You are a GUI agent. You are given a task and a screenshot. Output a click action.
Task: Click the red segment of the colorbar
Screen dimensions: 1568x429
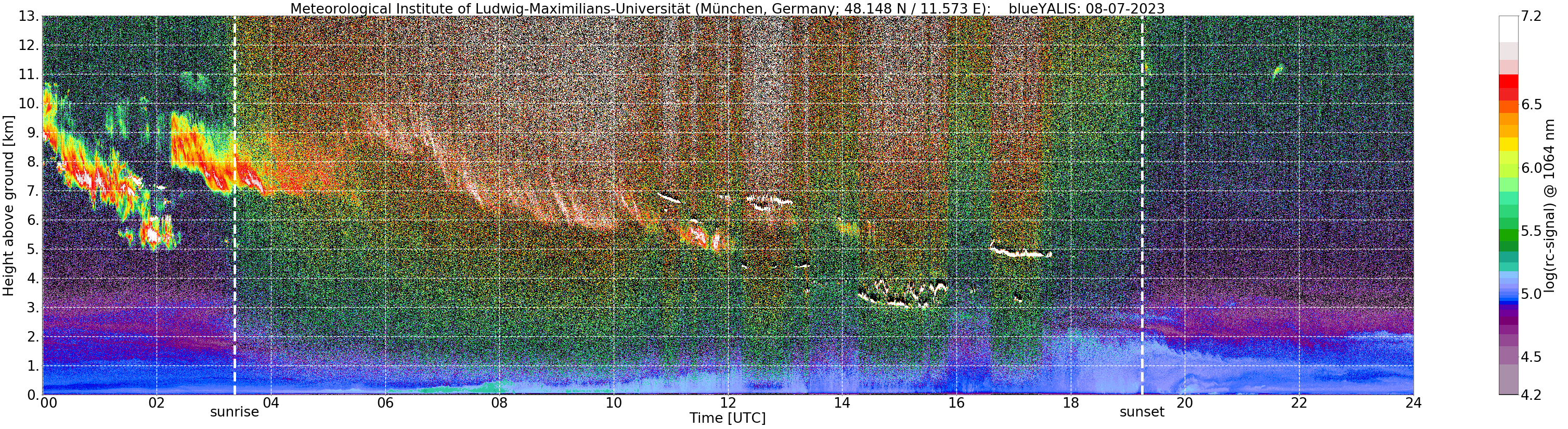pos(1508,82)
